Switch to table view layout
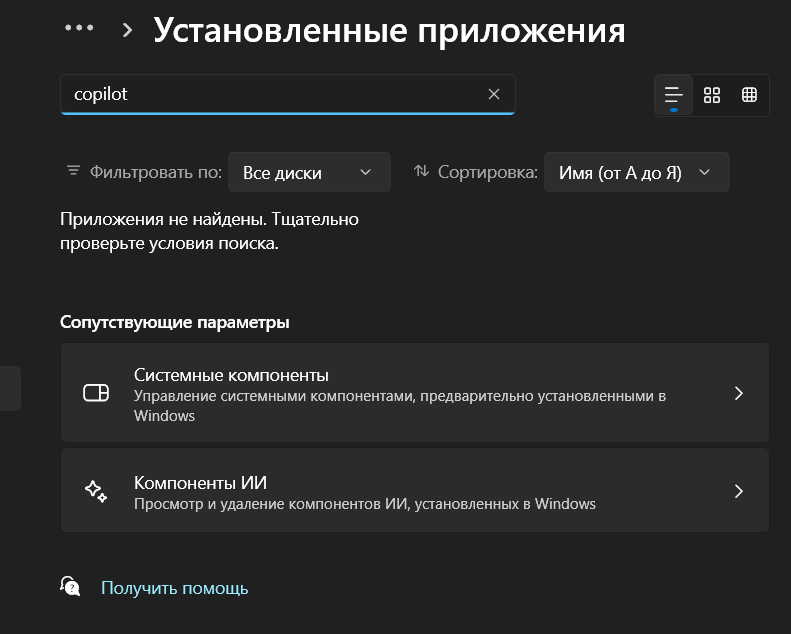791x634 pixels. (749, 95)
